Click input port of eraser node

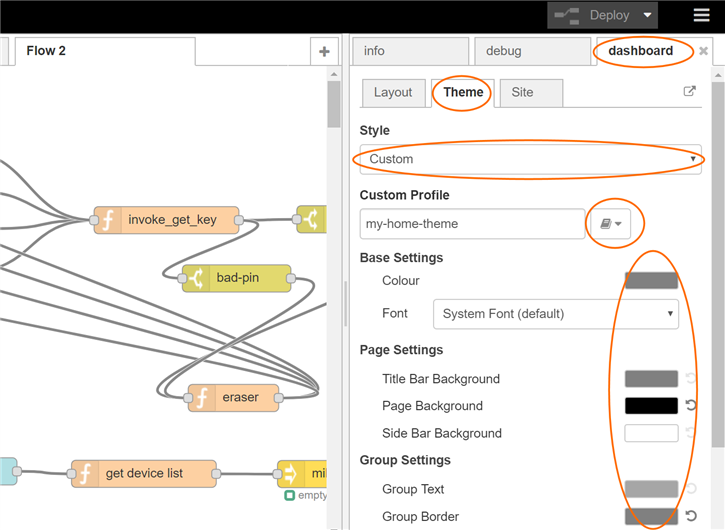(x=188, y=398)
